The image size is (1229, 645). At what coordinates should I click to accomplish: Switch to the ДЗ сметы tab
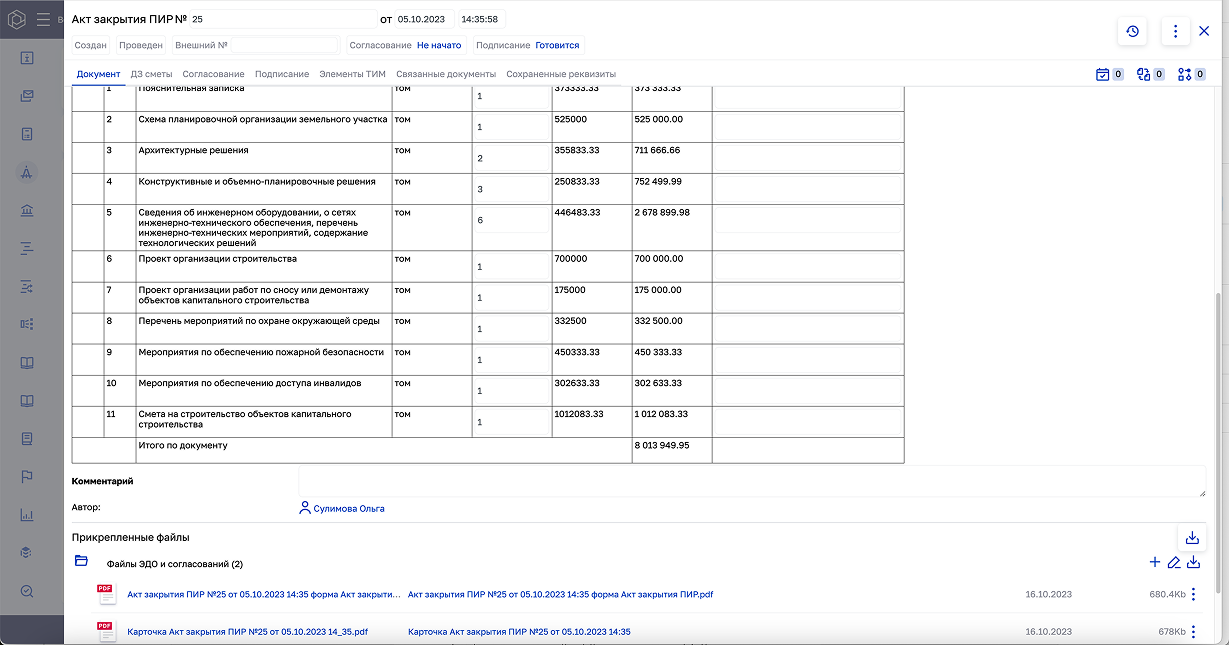(151, 74)
